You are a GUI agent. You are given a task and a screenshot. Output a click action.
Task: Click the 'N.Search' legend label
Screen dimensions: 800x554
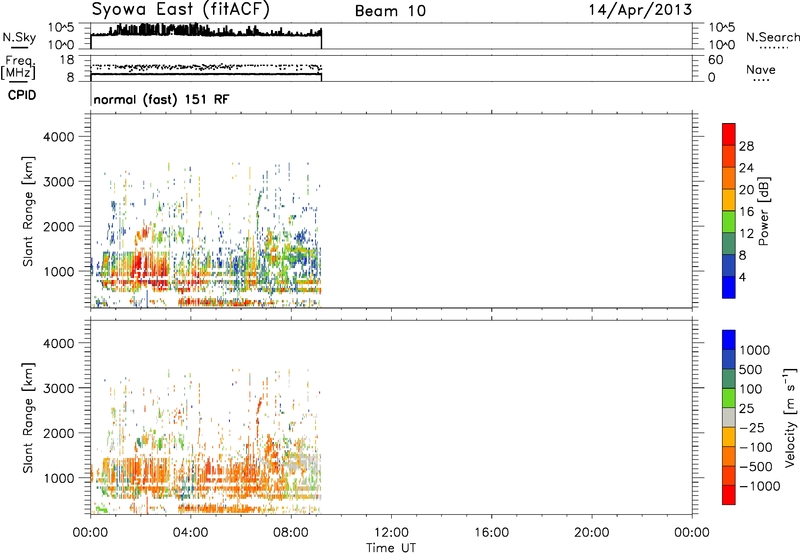pos(772,37)
